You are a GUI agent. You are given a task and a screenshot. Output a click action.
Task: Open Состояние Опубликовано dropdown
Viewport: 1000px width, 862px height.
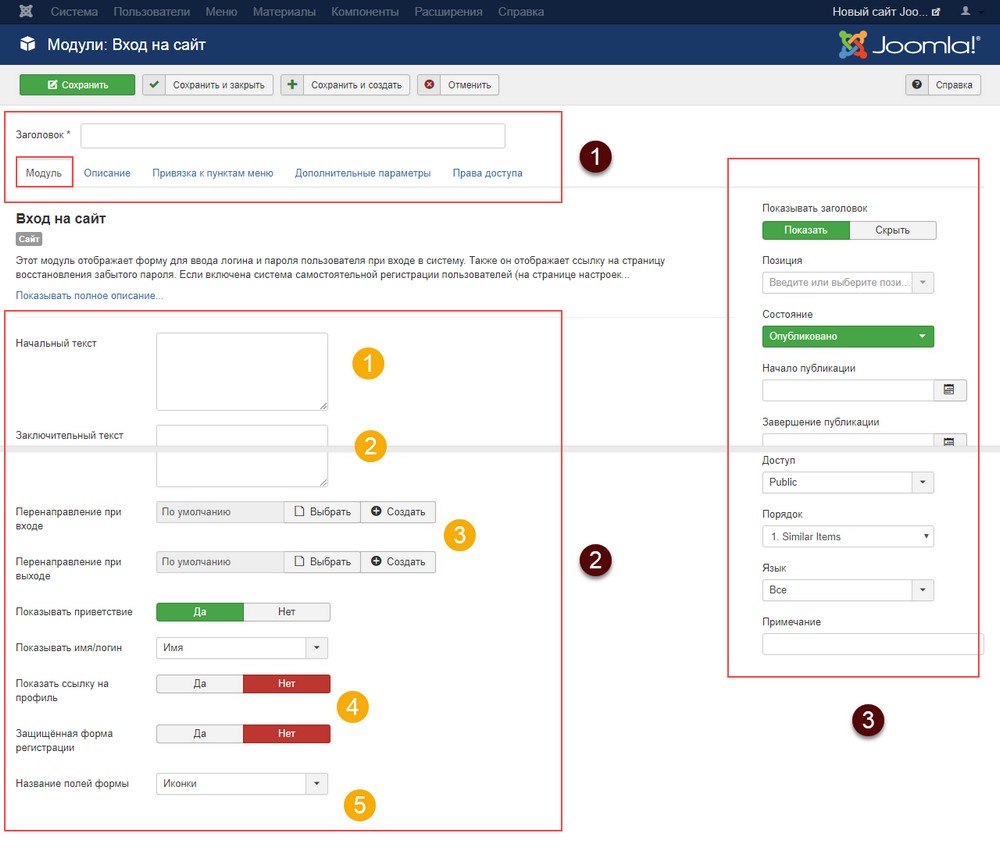point(848,337)
